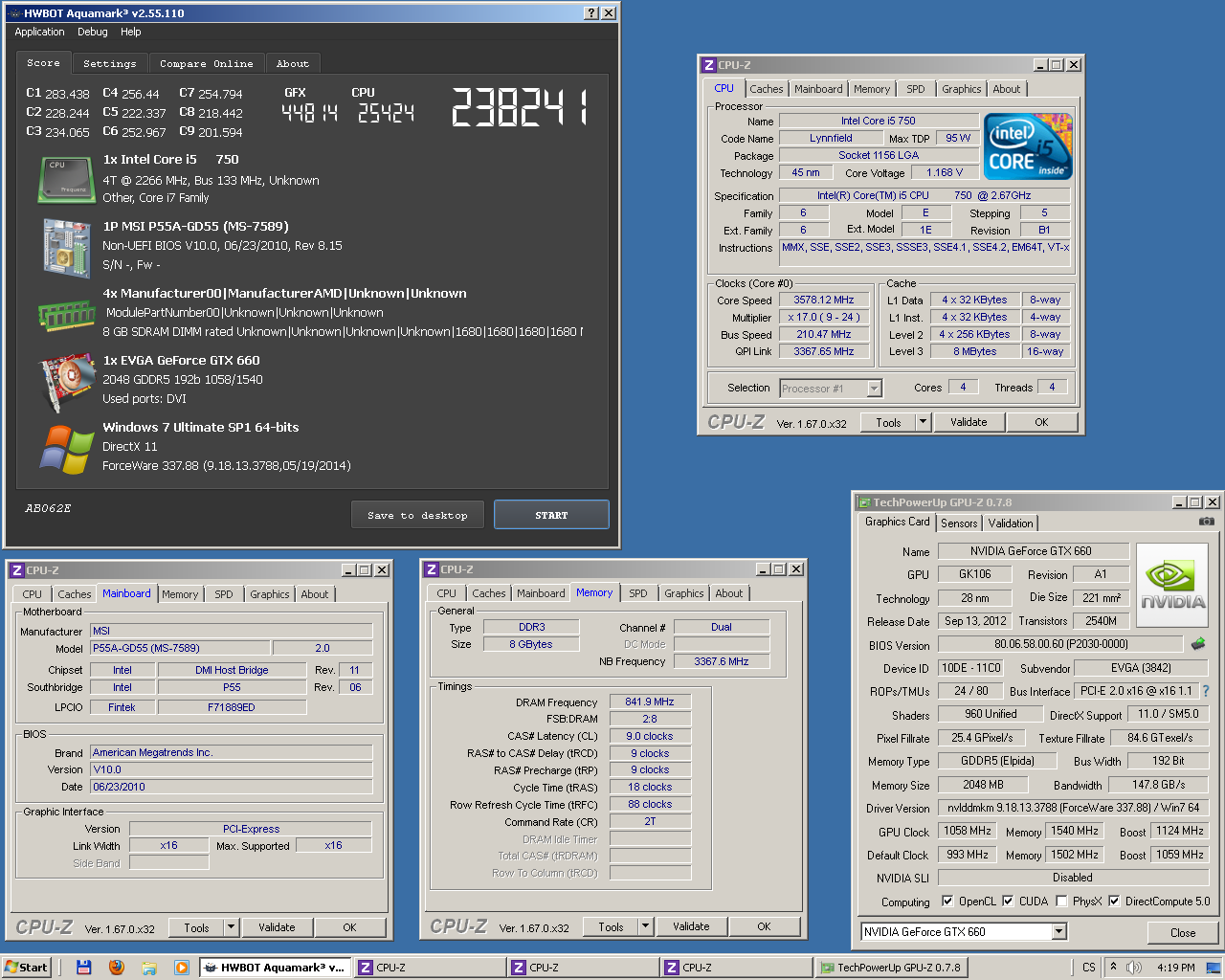Screen dimensions: 1225x980
Task: Click the HWBOT Aquamark taskbar button
Action: pos(276,968)
